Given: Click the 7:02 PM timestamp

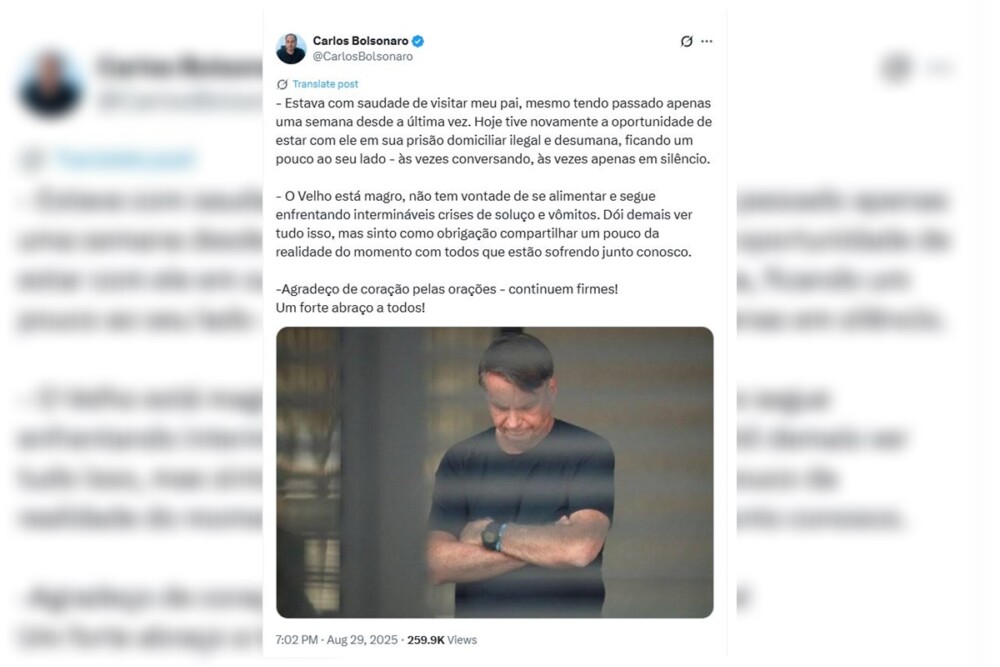Looking at the screenshot, I should click(297, 640).
